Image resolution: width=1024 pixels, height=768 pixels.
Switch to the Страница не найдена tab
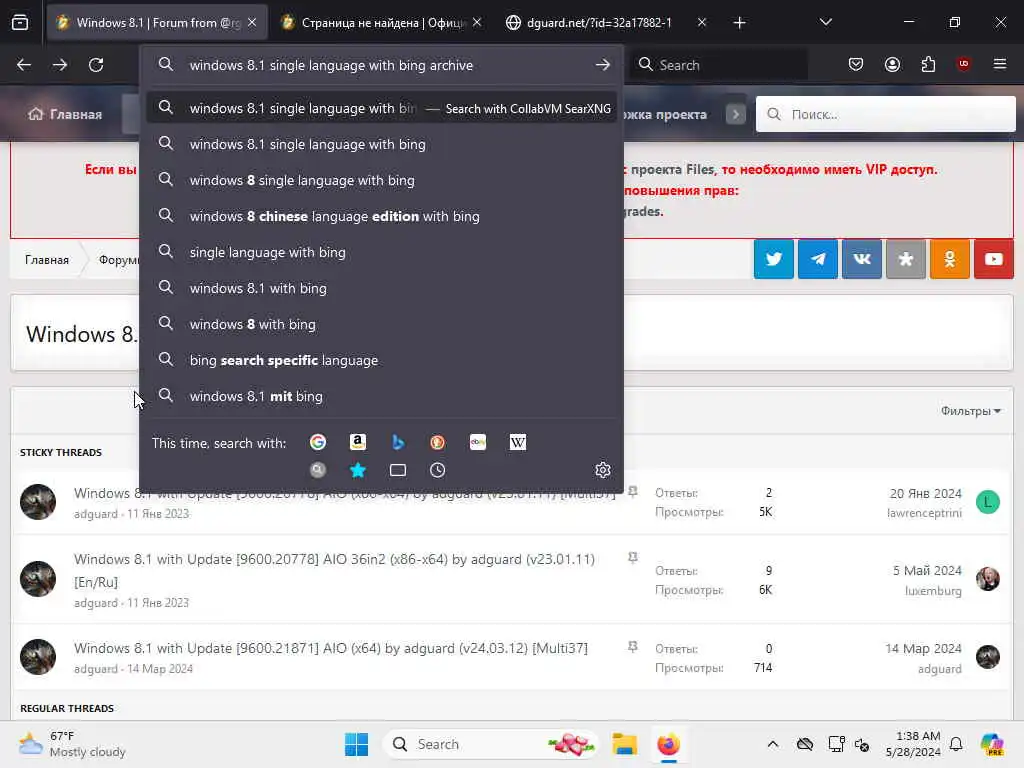(382, 23)
